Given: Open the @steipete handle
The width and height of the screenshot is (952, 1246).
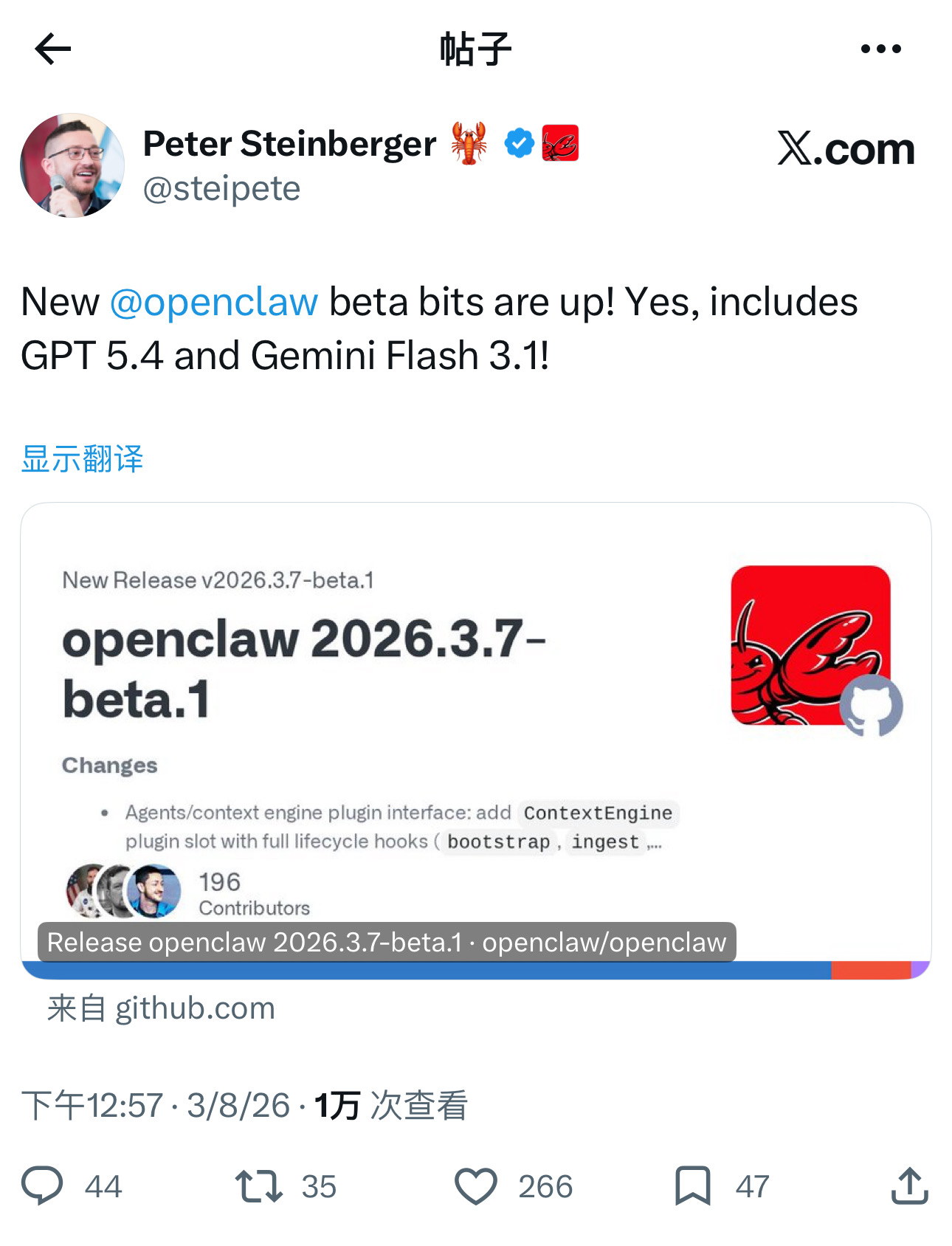Looking at the screenshot, I should click(221, 189).
